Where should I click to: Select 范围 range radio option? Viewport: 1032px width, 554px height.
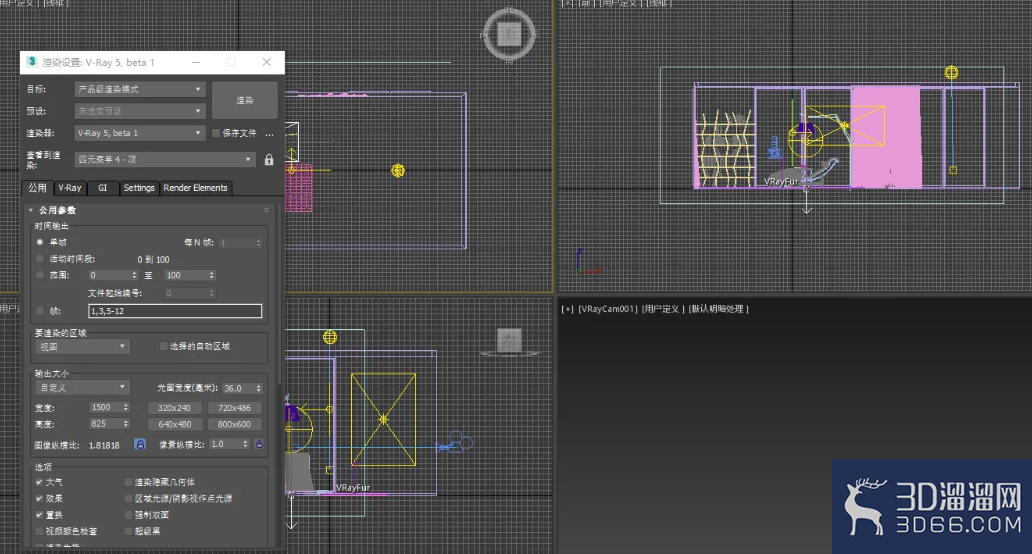(40, 275)
